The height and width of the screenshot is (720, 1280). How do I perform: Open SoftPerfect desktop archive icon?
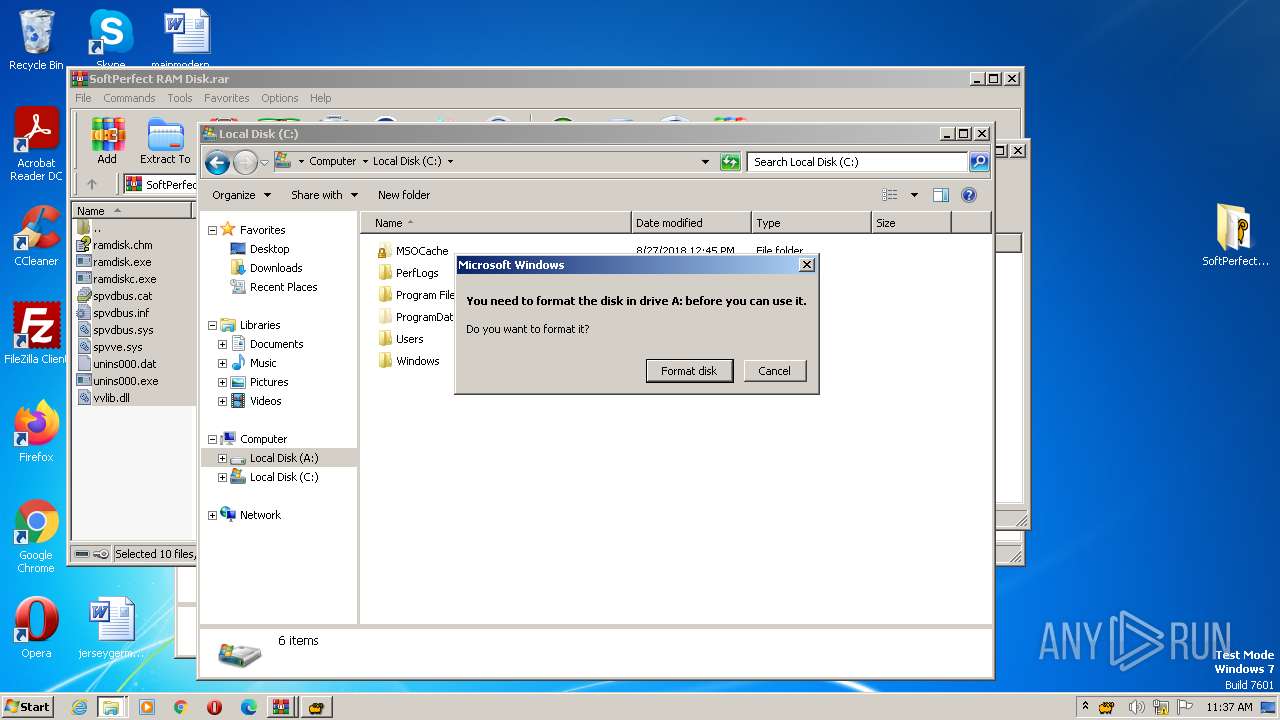tap(1235, 235)
